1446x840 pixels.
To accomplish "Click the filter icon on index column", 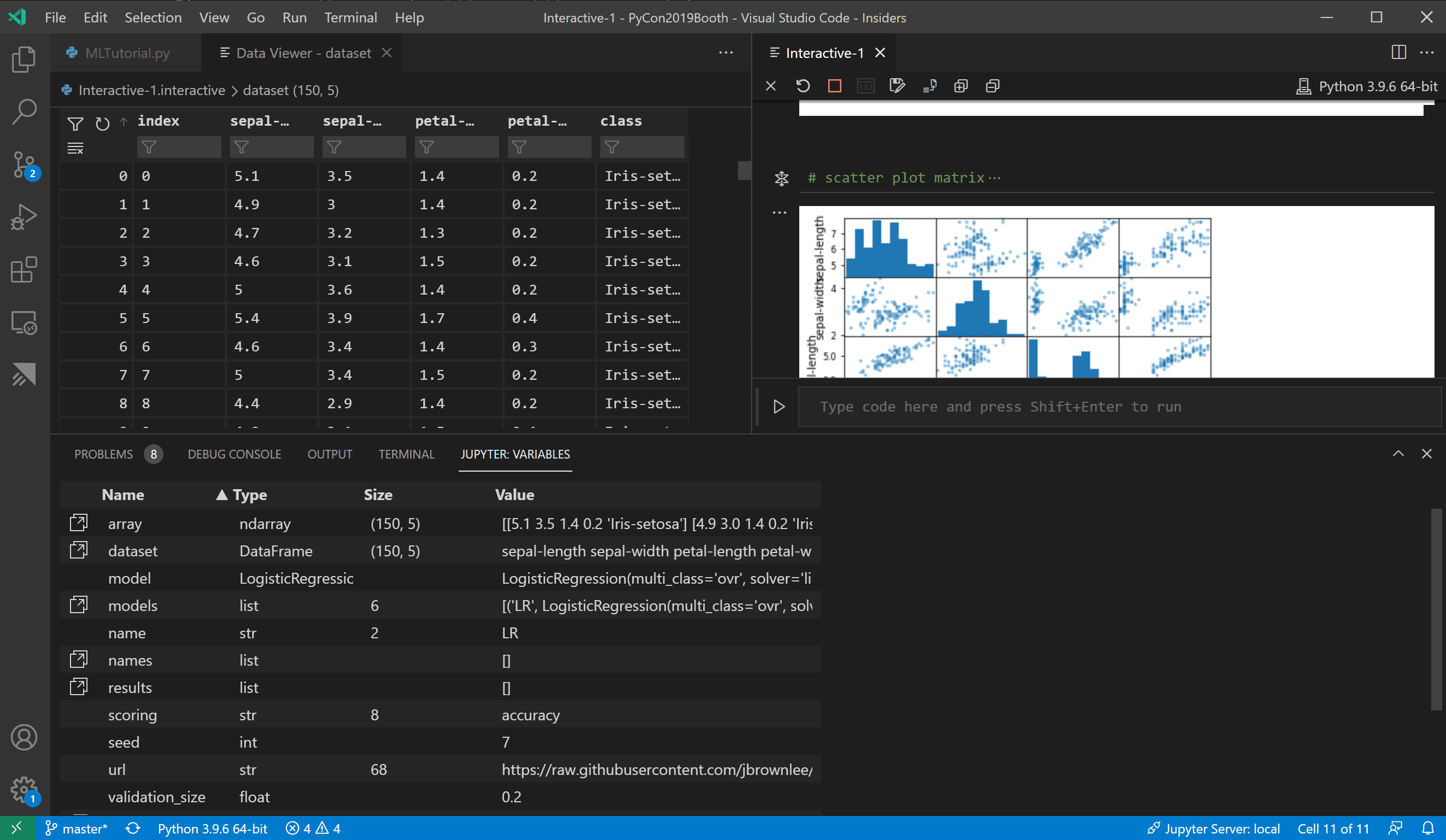I will click(148, 147).
